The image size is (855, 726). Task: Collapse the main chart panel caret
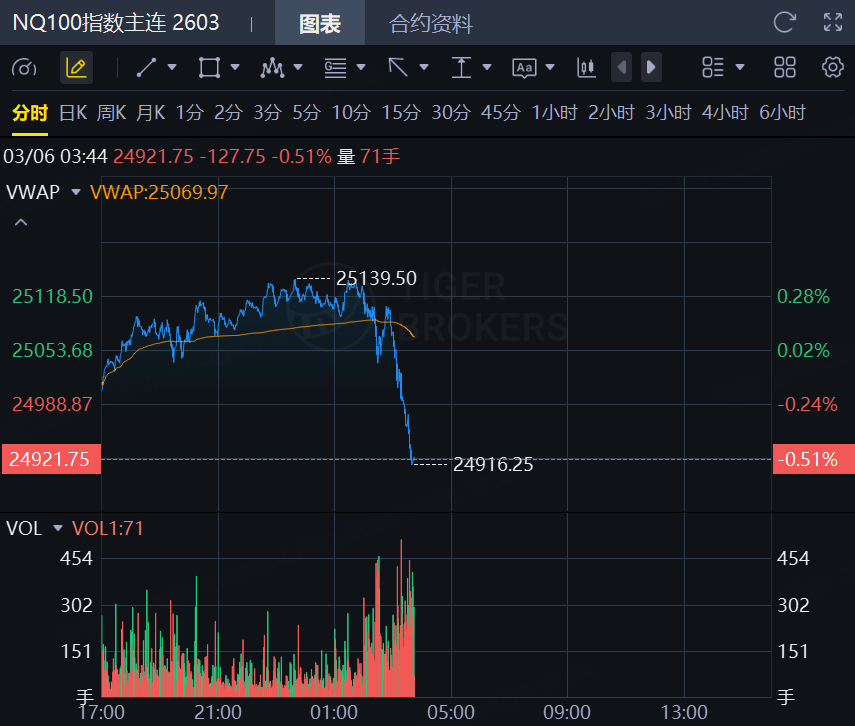coord(20,222)
